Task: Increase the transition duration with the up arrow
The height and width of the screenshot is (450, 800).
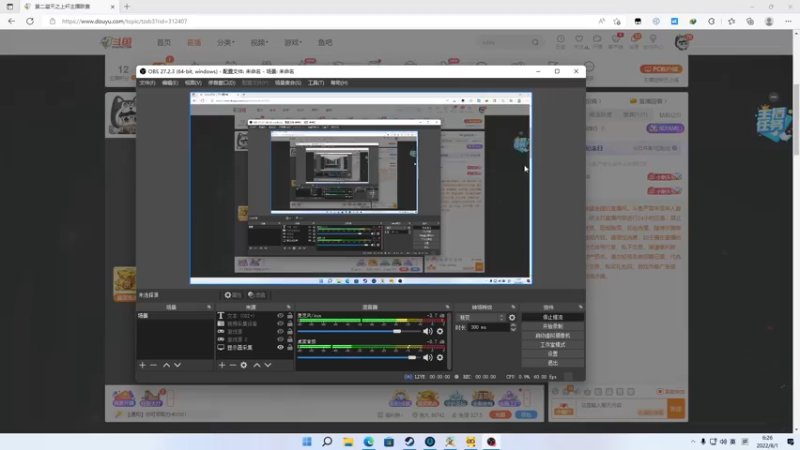Action: tap(513, 325)
